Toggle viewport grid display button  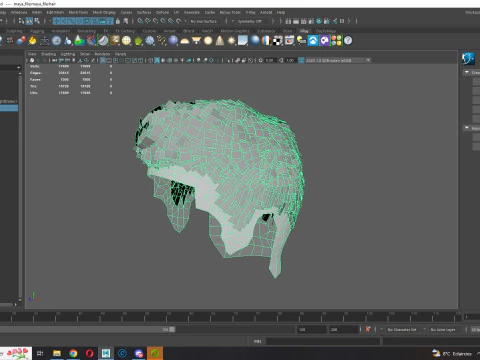pyautogui.click(x=103, y=60)
